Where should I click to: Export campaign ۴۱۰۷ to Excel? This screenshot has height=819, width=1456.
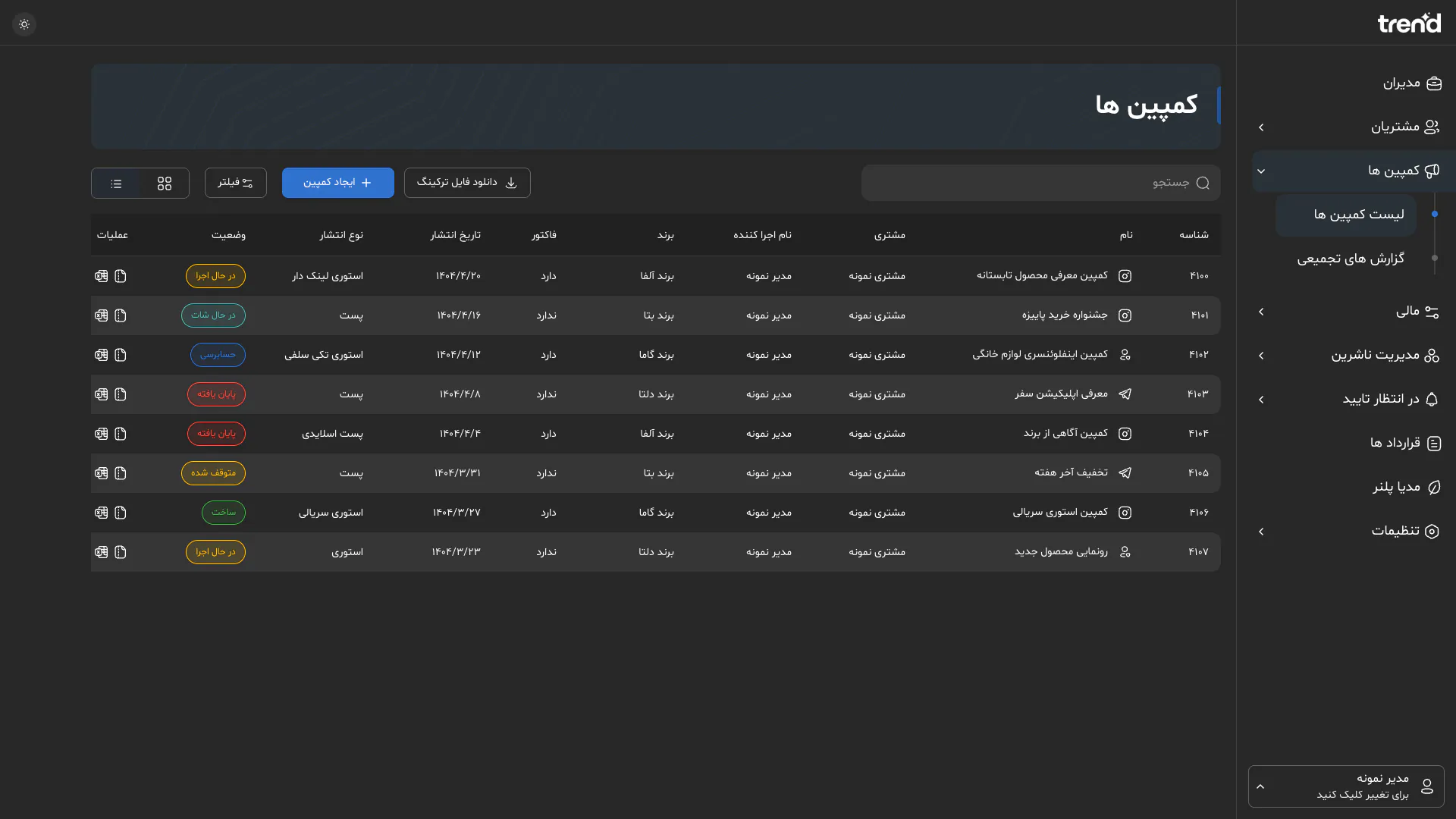(102, 552)
